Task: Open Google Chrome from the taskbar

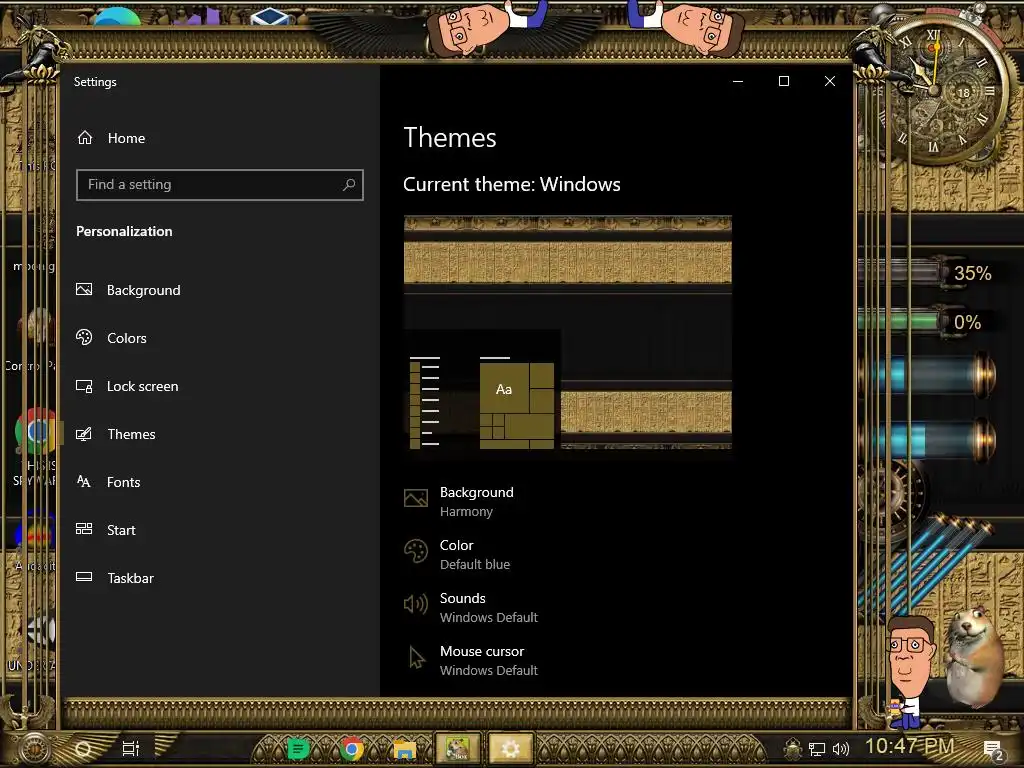Action: (351, 748)
